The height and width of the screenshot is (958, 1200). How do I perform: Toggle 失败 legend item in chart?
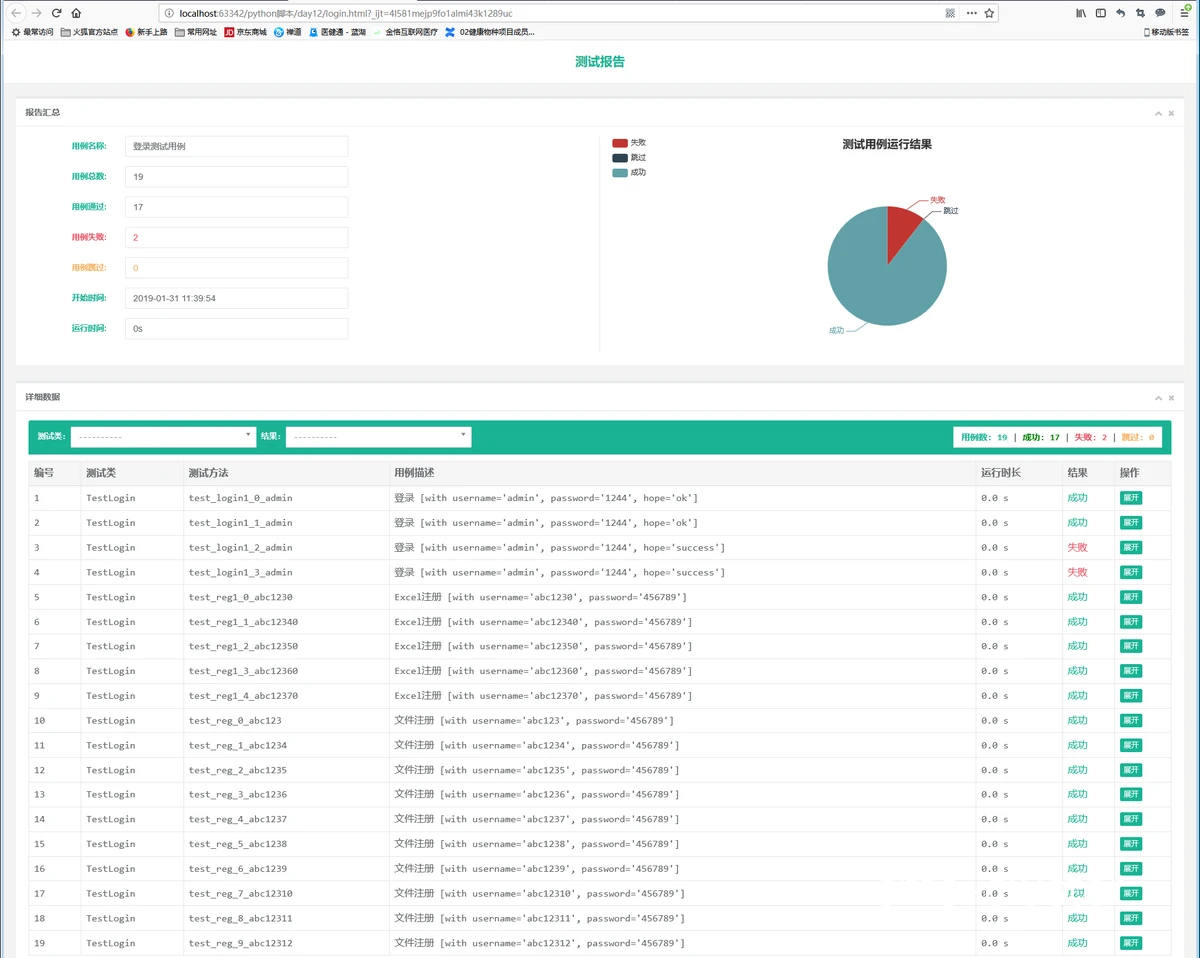coord(629,143)
